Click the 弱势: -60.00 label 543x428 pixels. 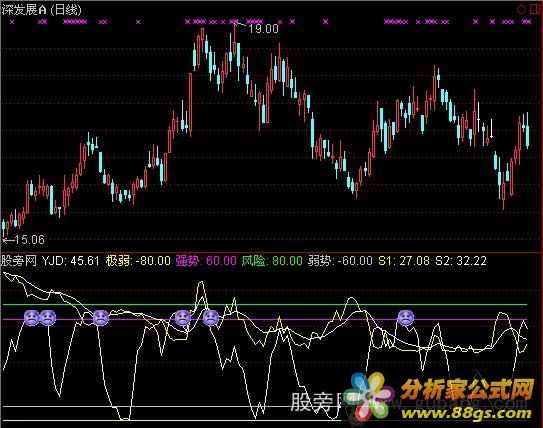coord(340,261)
